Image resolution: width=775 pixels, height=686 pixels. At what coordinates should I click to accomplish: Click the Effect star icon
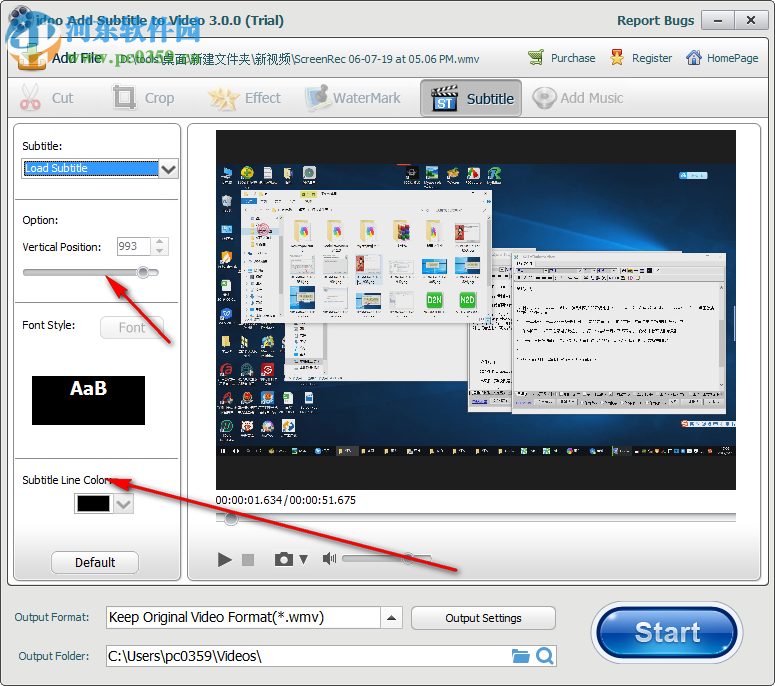click(223, 97)
